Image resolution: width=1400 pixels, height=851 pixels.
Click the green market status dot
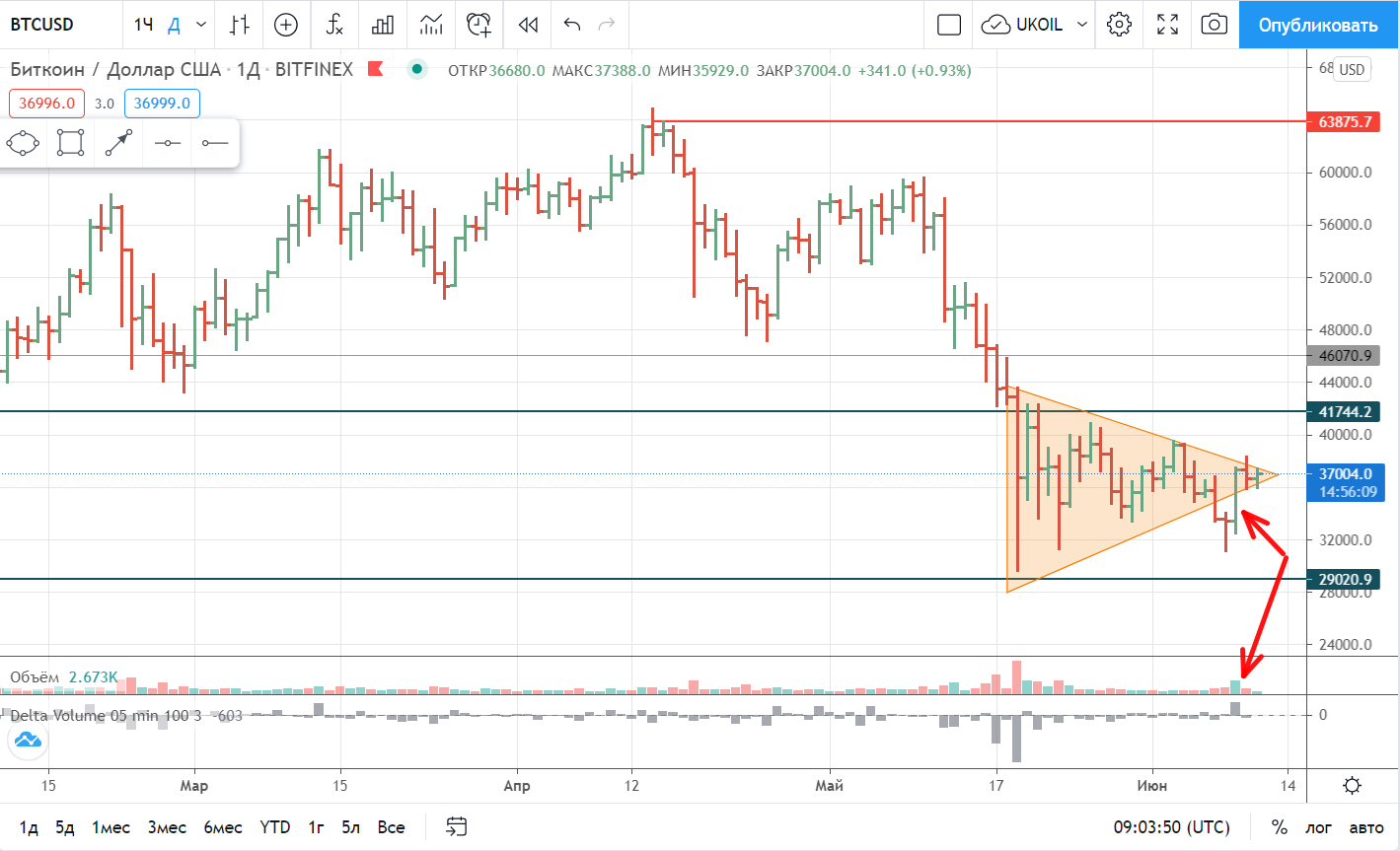point(417,69)
